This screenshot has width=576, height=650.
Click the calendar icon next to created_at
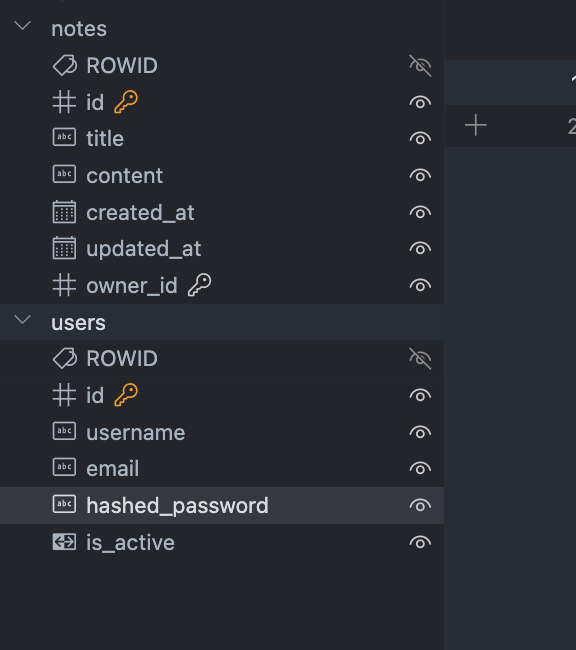point(64,212)
